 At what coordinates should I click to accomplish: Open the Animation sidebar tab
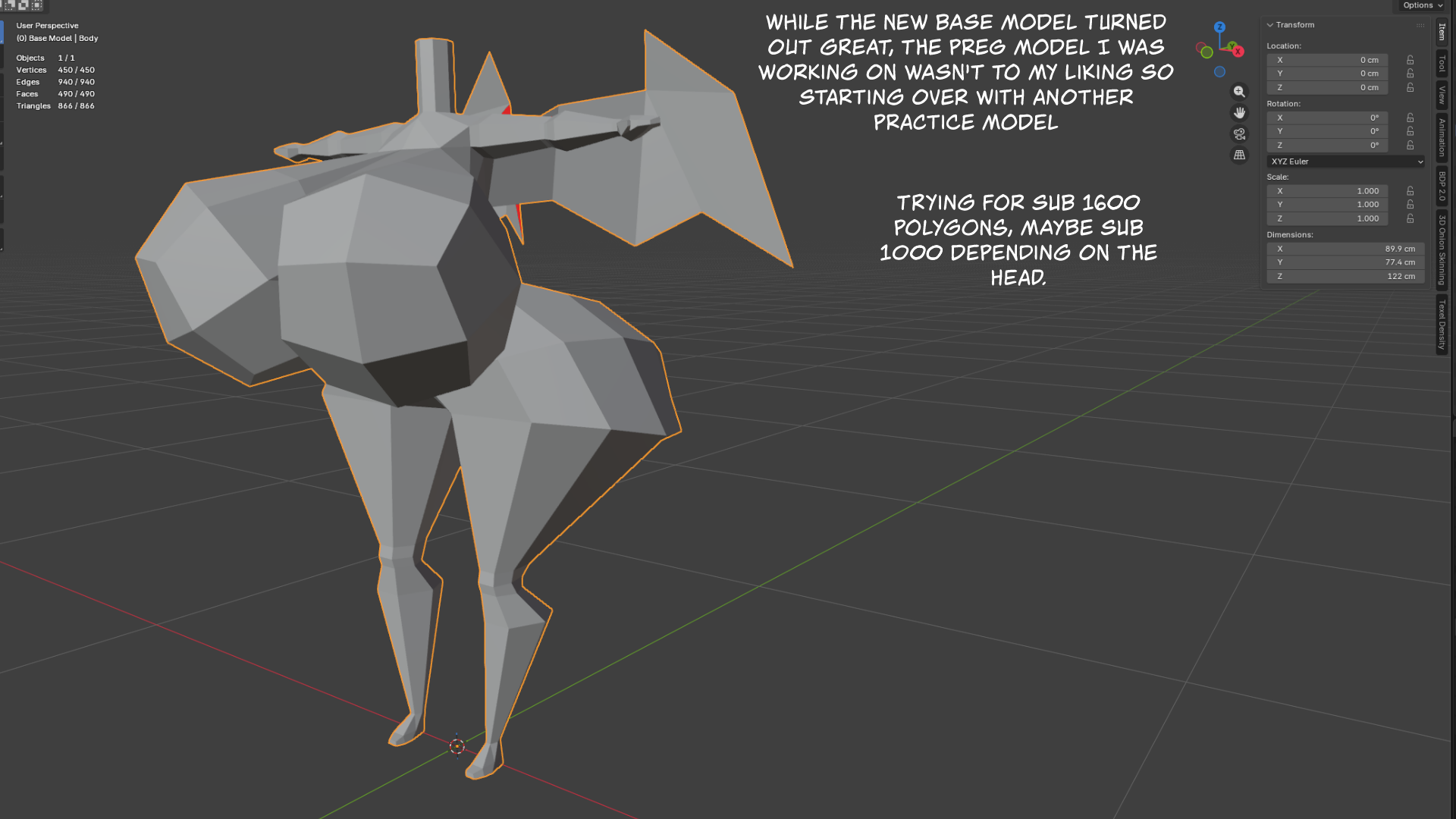(1442, 137)
